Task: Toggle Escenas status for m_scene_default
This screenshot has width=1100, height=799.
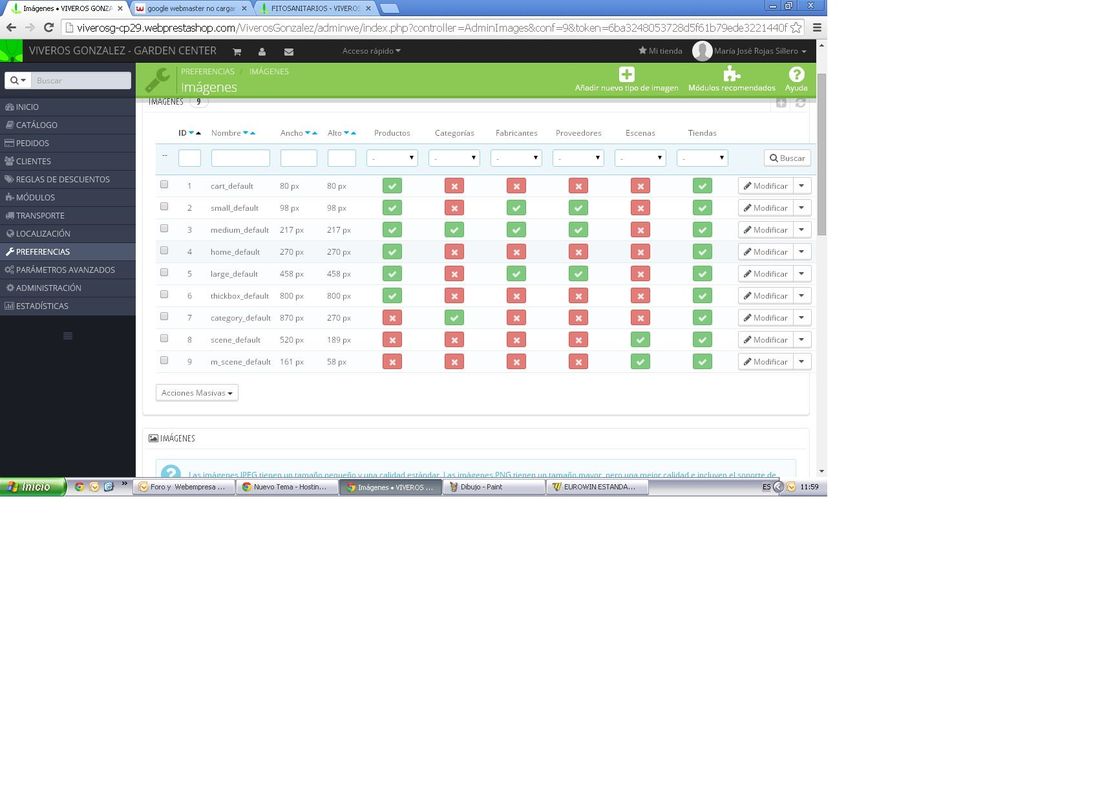Action: coord(640,362)
